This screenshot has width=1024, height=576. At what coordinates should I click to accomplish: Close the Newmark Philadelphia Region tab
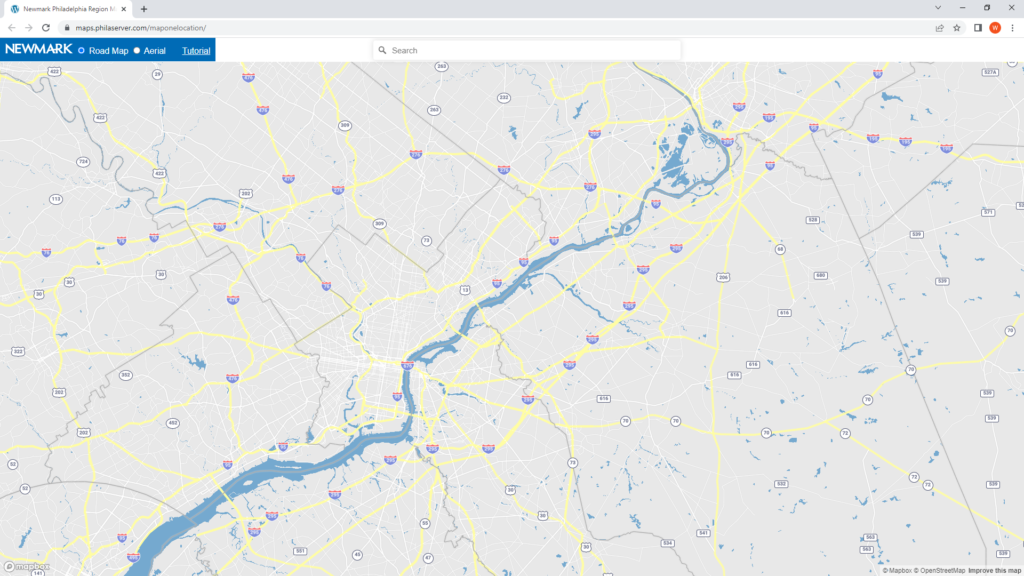125,9
